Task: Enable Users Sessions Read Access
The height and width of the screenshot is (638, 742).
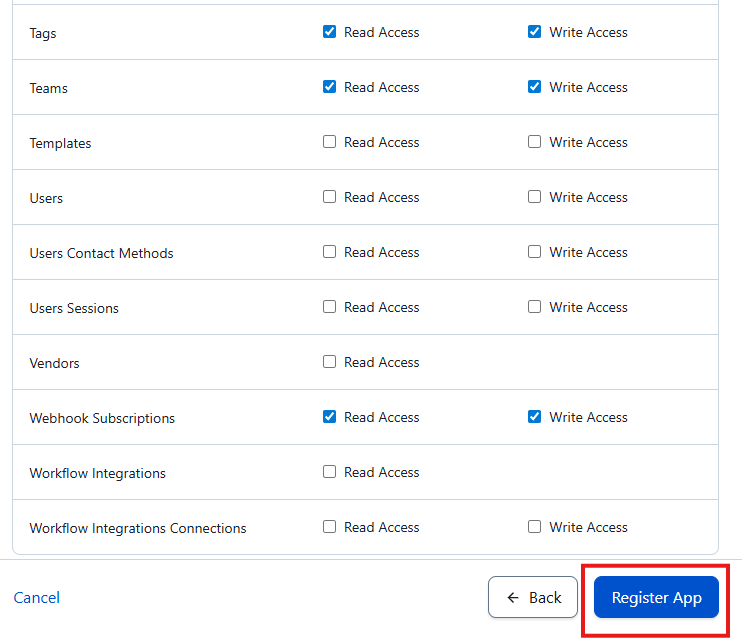Action: (x=330, y=307)
